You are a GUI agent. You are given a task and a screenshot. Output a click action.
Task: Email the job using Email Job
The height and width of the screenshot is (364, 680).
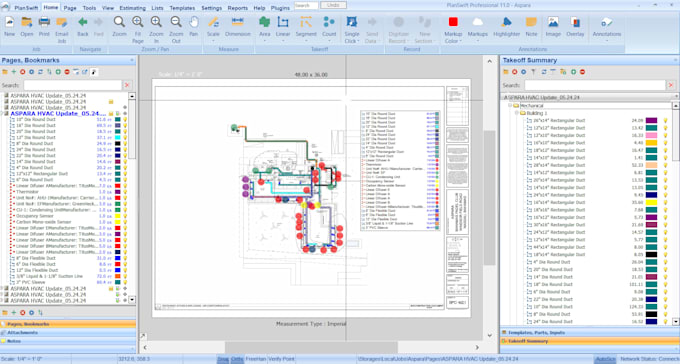(x=62, y=30)
